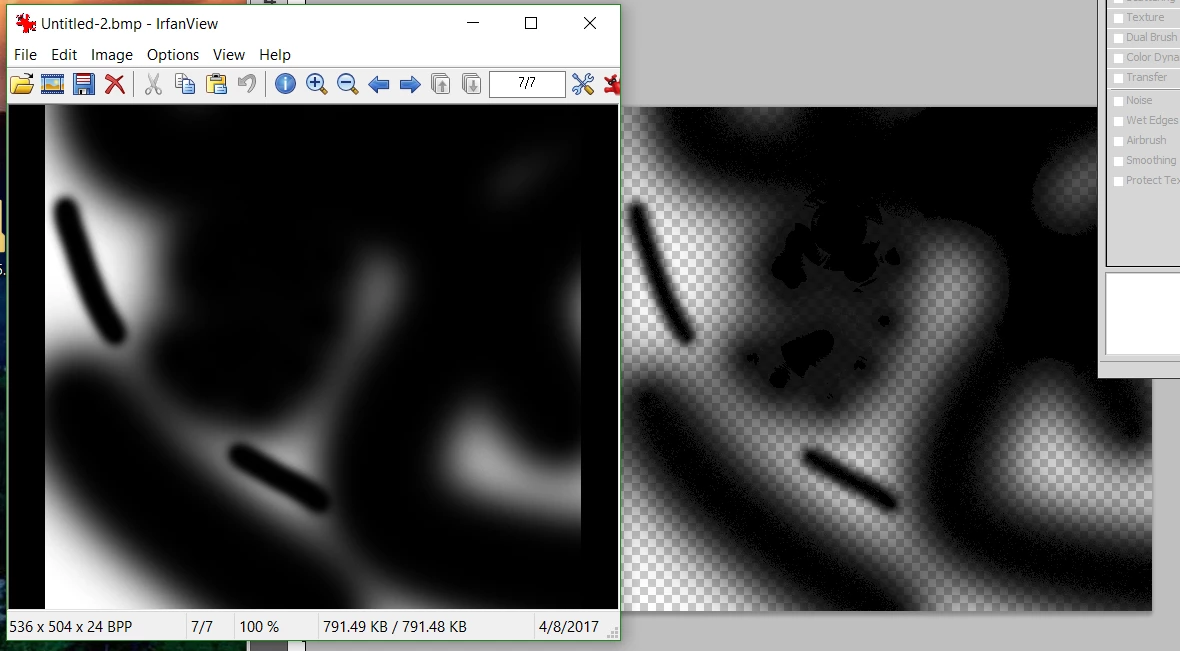
Task: Click the IrfanView title bar logo icon
Action: click(x=26, y=23)
